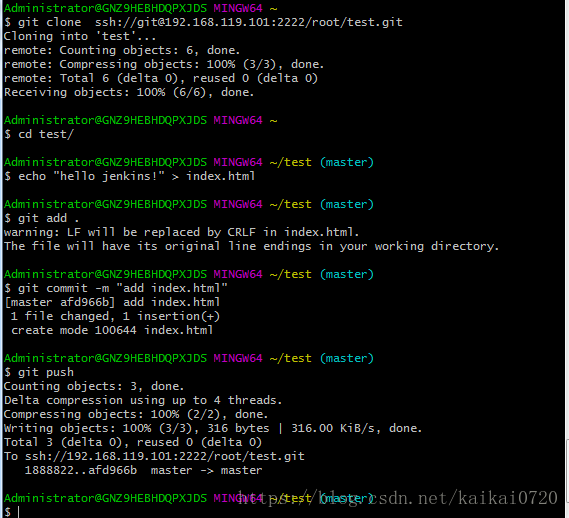Click the 'remote: Counting objects: 6, done.' line
This screenshot has width=569, height=518.
pos(122,50)
